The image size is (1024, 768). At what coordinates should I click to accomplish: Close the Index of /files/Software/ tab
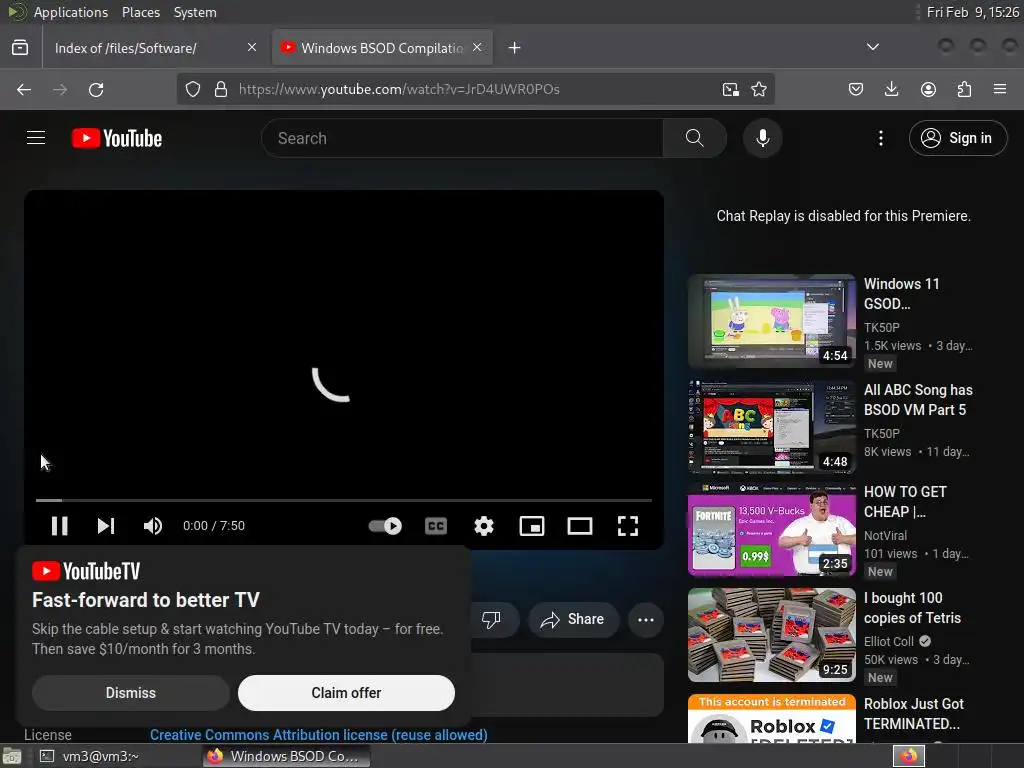click(x=252, y=47)
